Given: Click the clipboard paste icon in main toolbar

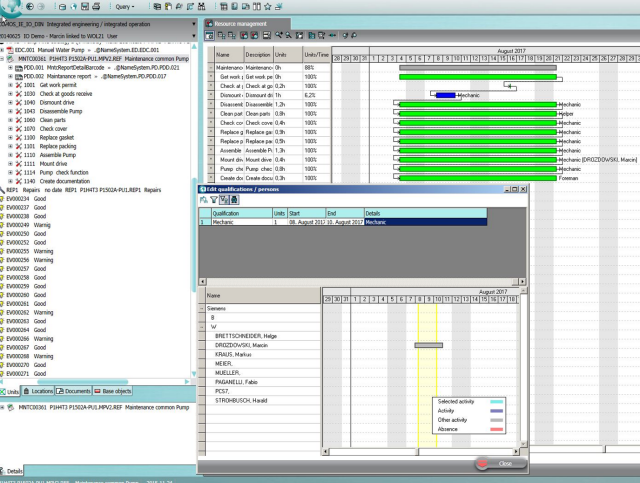Looking at the screenshot, I should (x=168, y=7).
